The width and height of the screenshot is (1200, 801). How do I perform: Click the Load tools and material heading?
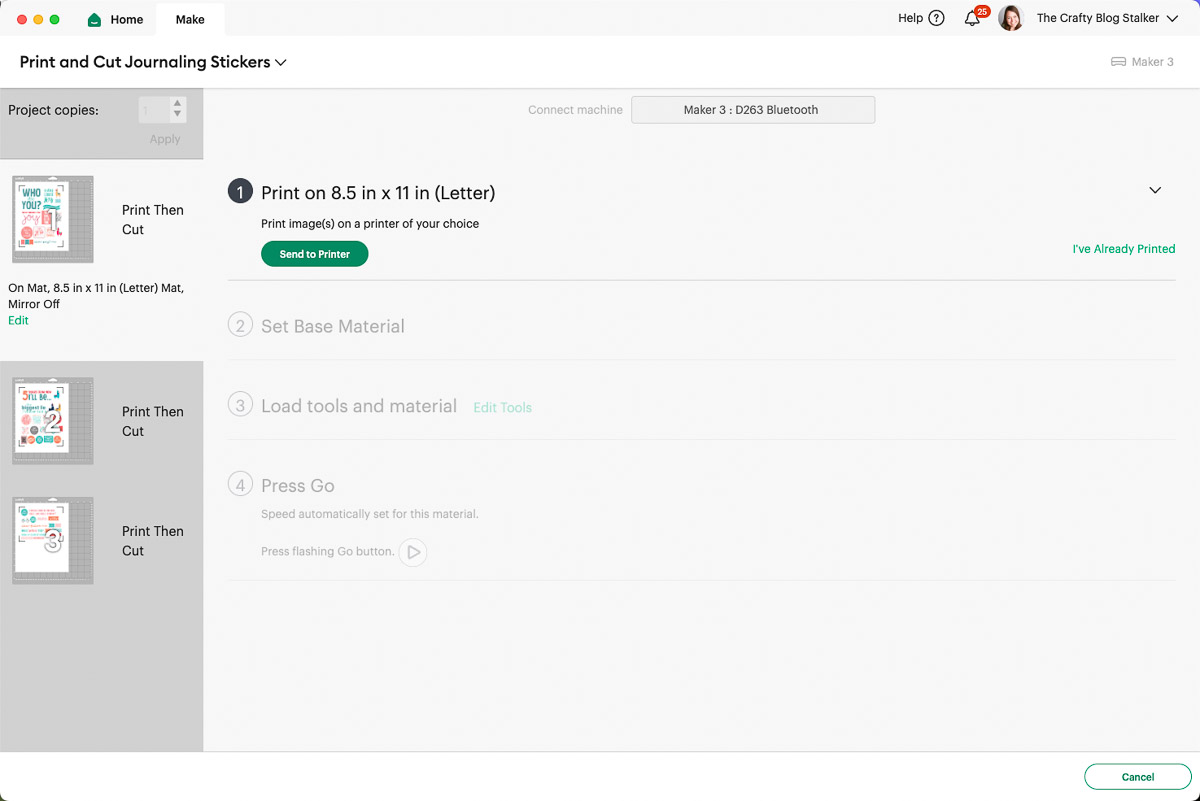tap(359, 406)
